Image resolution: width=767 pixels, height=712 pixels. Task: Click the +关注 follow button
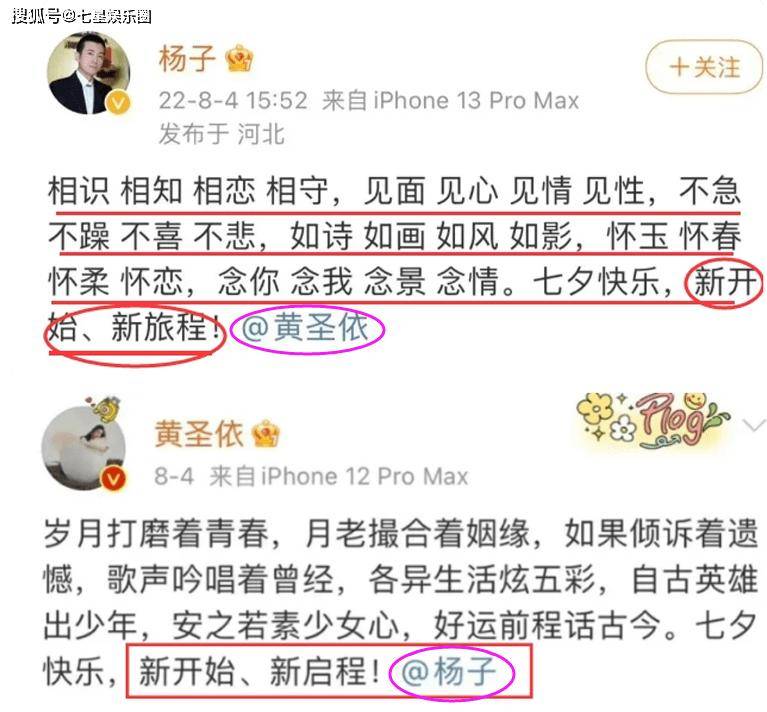point(704,67)
